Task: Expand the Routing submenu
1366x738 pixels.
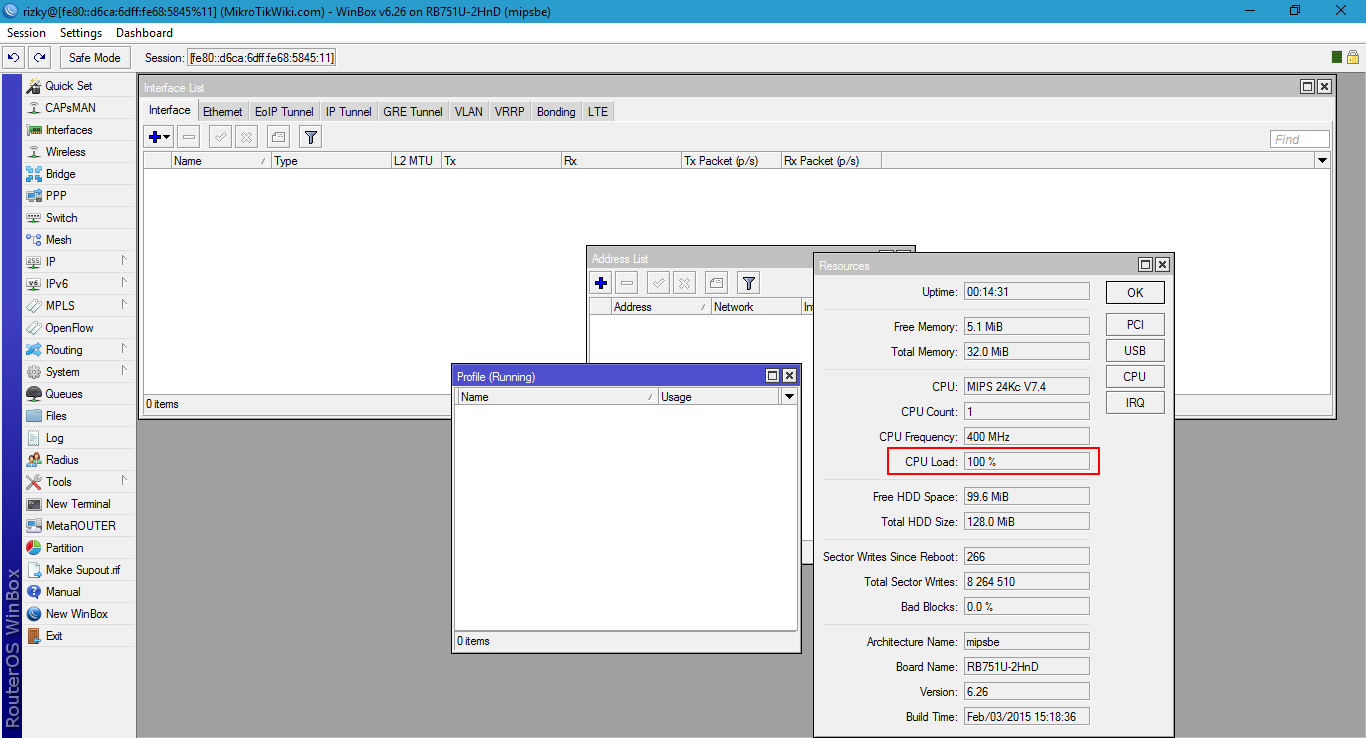Action: tap(79, 350)
